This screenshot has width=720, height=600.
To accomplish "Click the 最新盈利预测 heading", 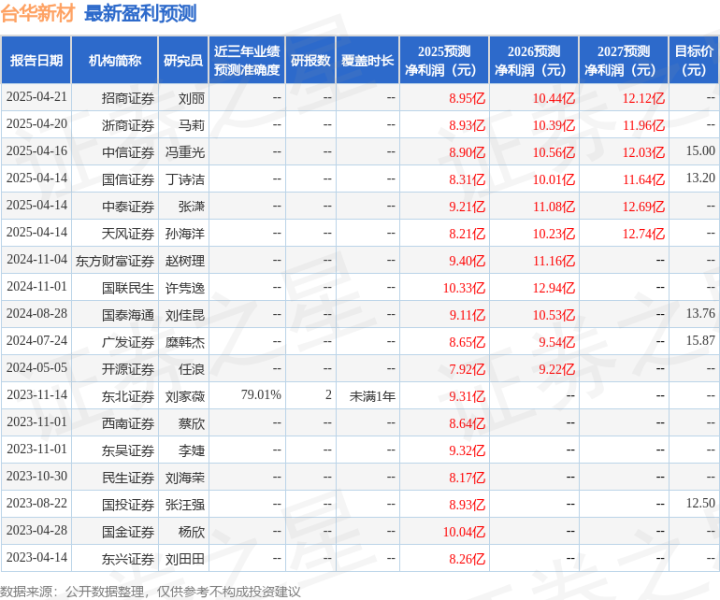I will [141, 13].
